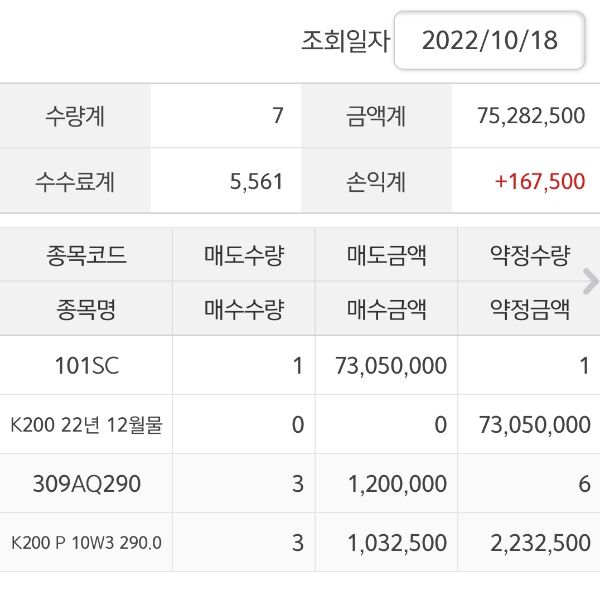Click the 수량계 label cell

(x=75, y=115)
